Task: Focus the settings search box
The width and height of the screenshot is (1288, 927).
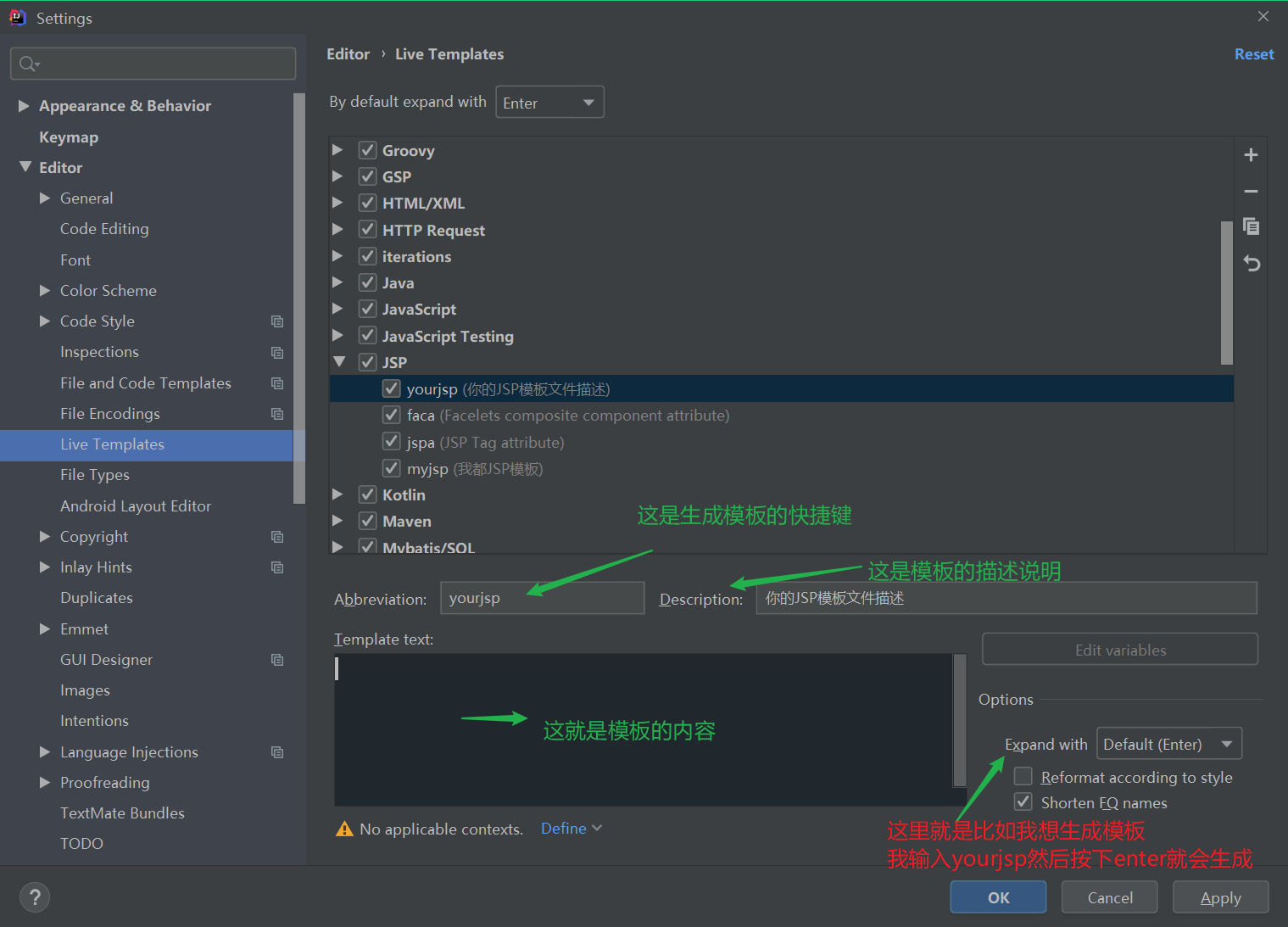Action: click(x=153, y=64)
